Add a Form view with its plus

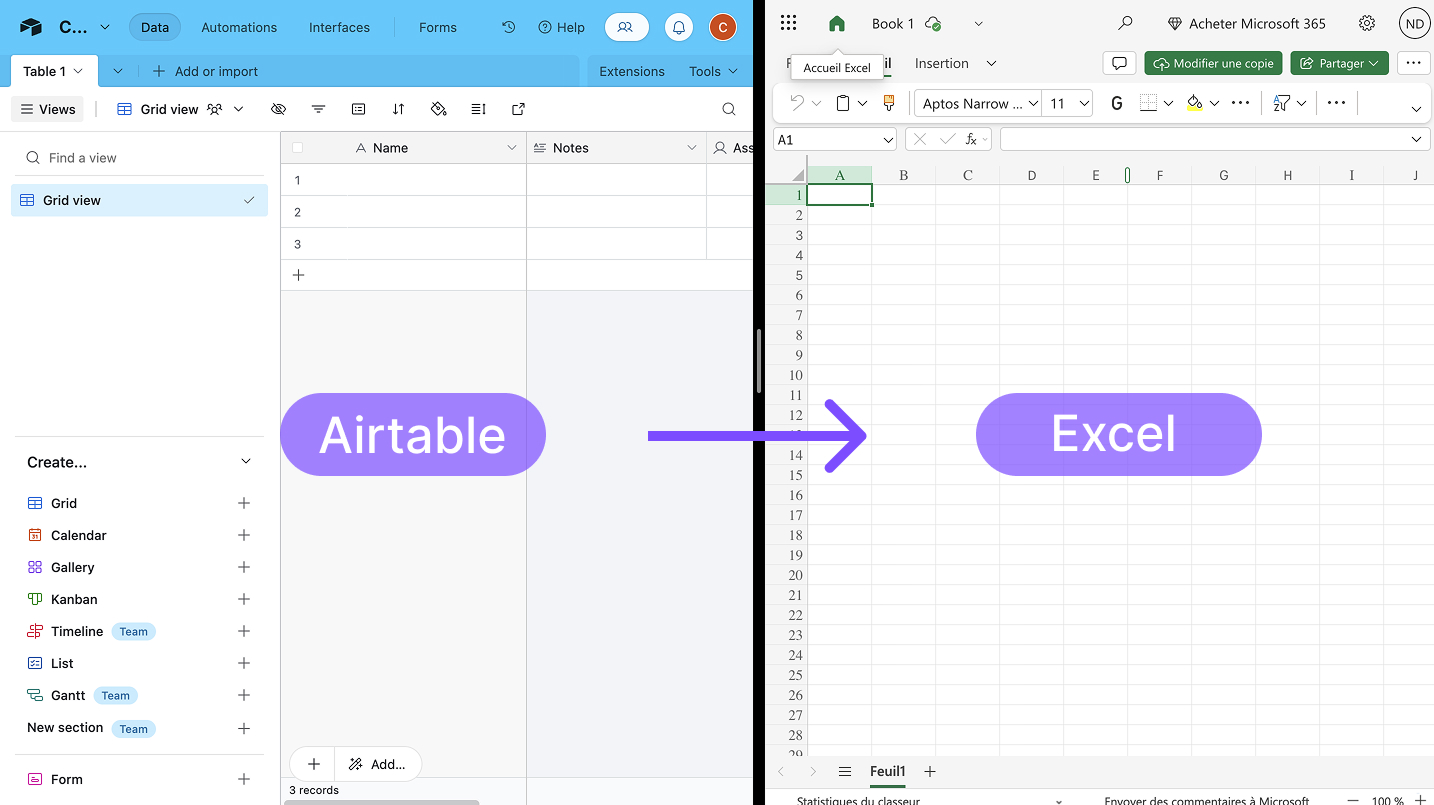[x=244, y=779]
